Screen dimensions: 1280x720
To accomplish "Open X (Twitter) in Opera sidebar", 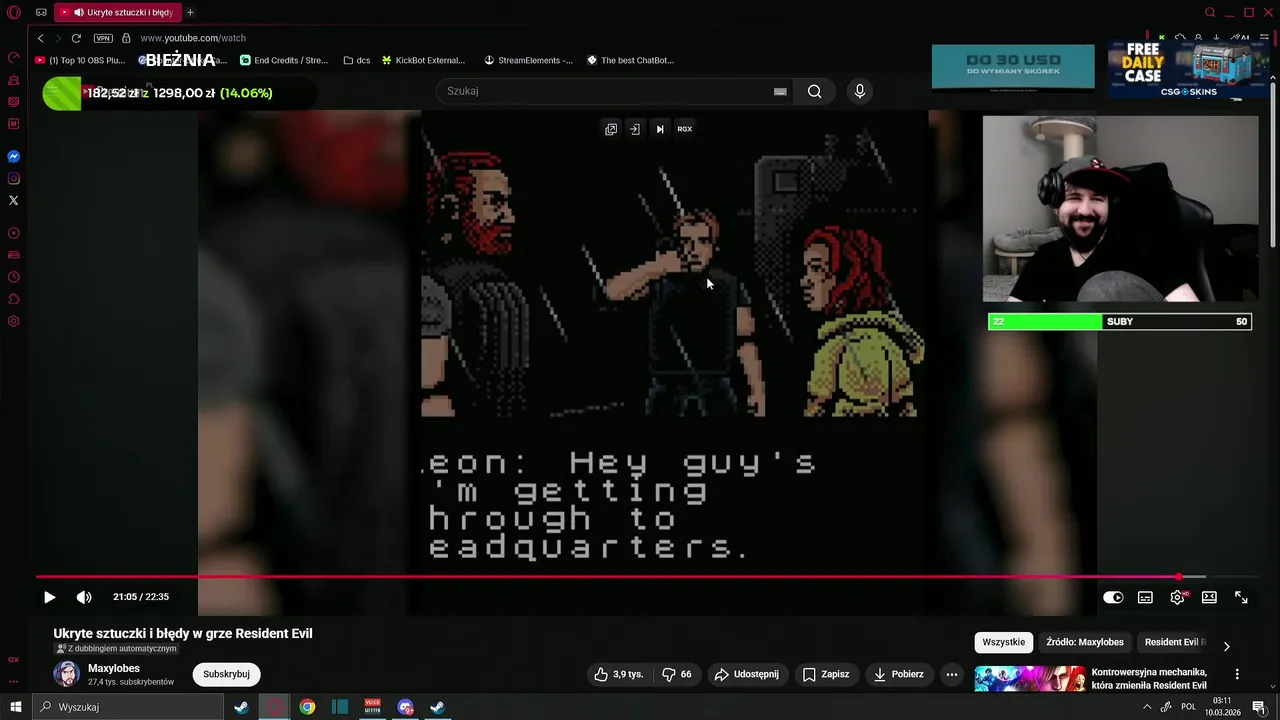I will 14,201.
